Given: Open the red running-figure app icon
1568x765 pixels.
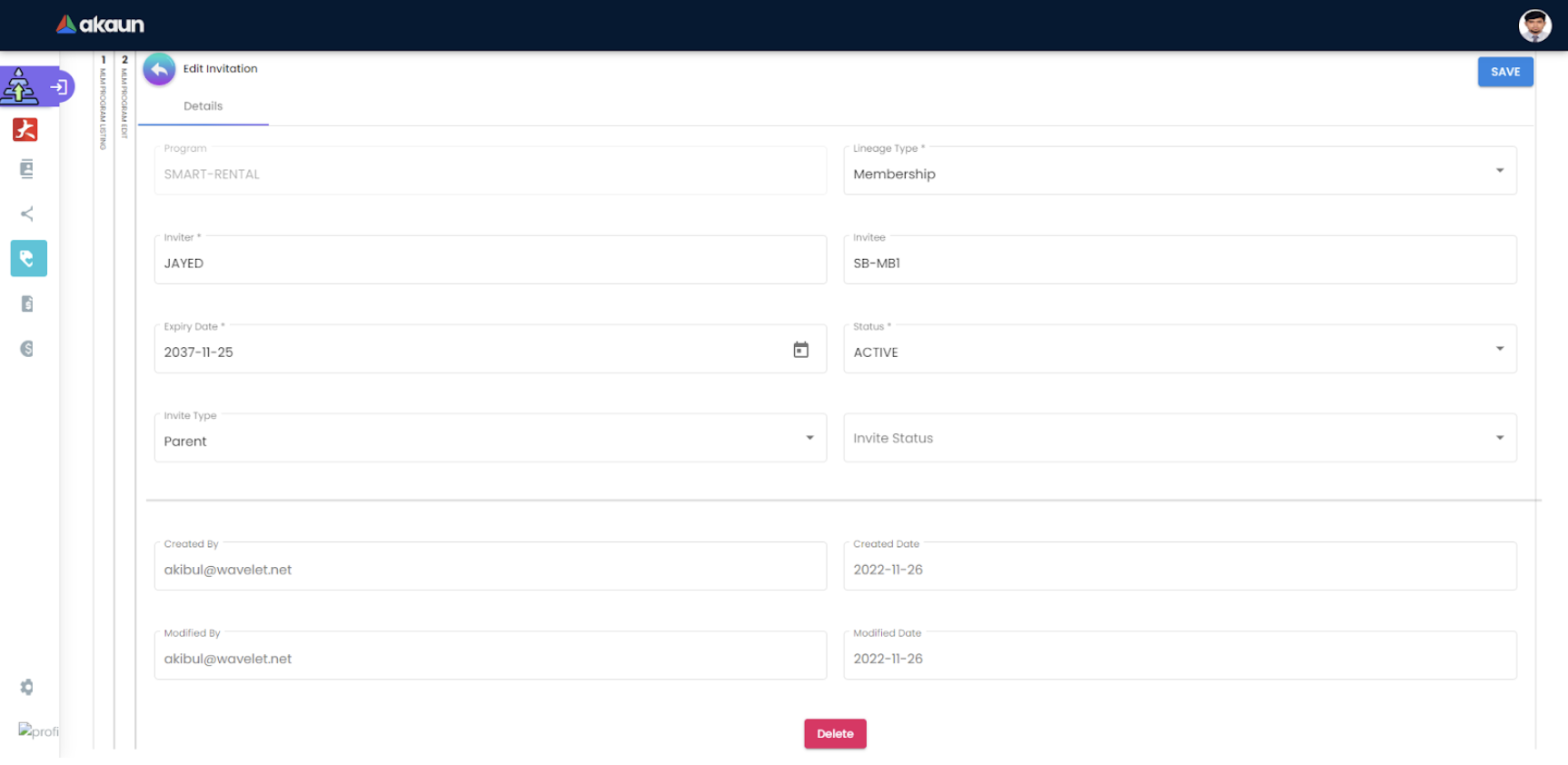Looking at the screenshot, I should coord(25,130).
